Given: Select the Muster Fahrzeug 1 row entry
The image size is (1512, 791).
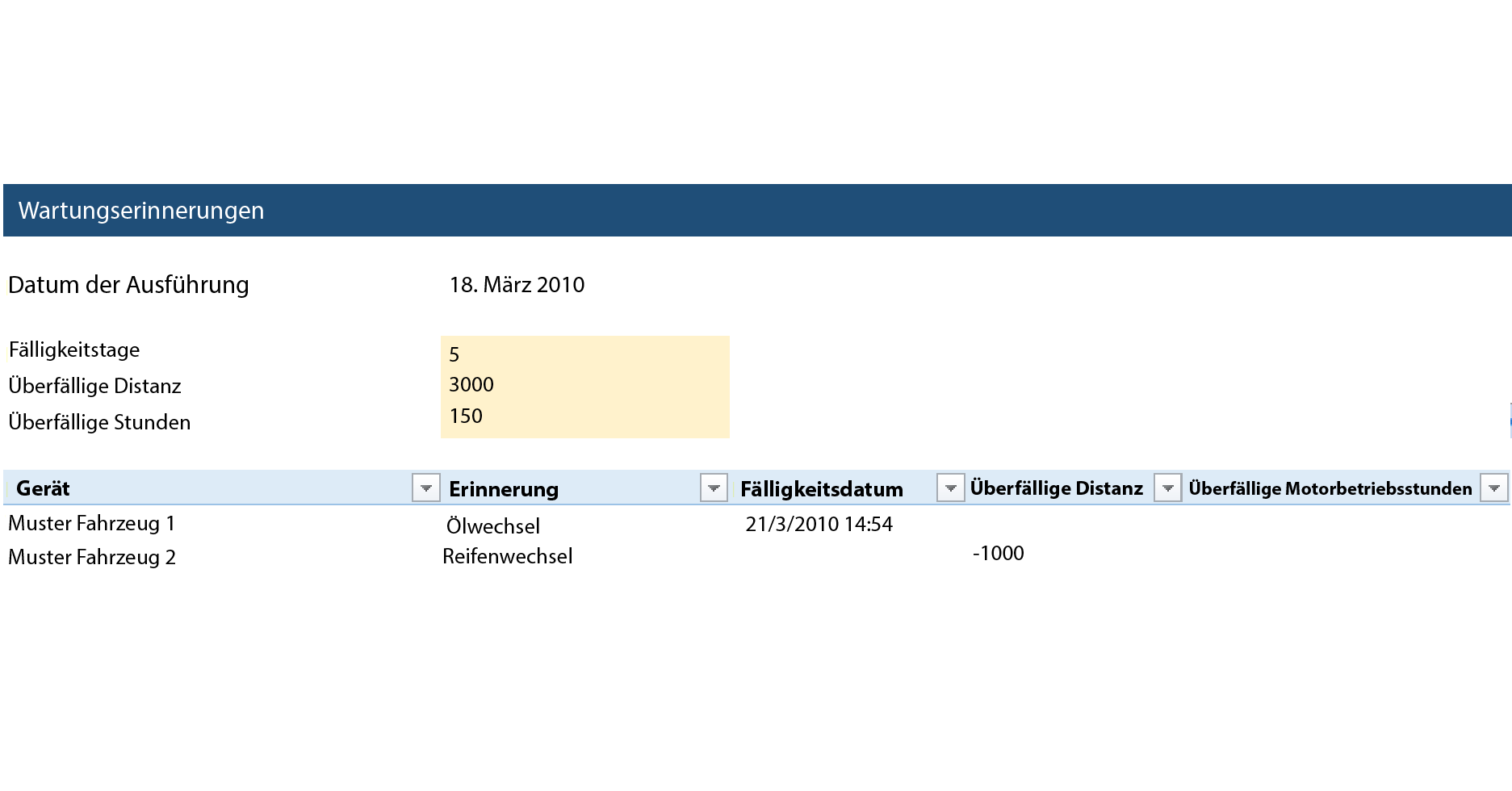Looking at the screenshot, I should tap(90, 523).
